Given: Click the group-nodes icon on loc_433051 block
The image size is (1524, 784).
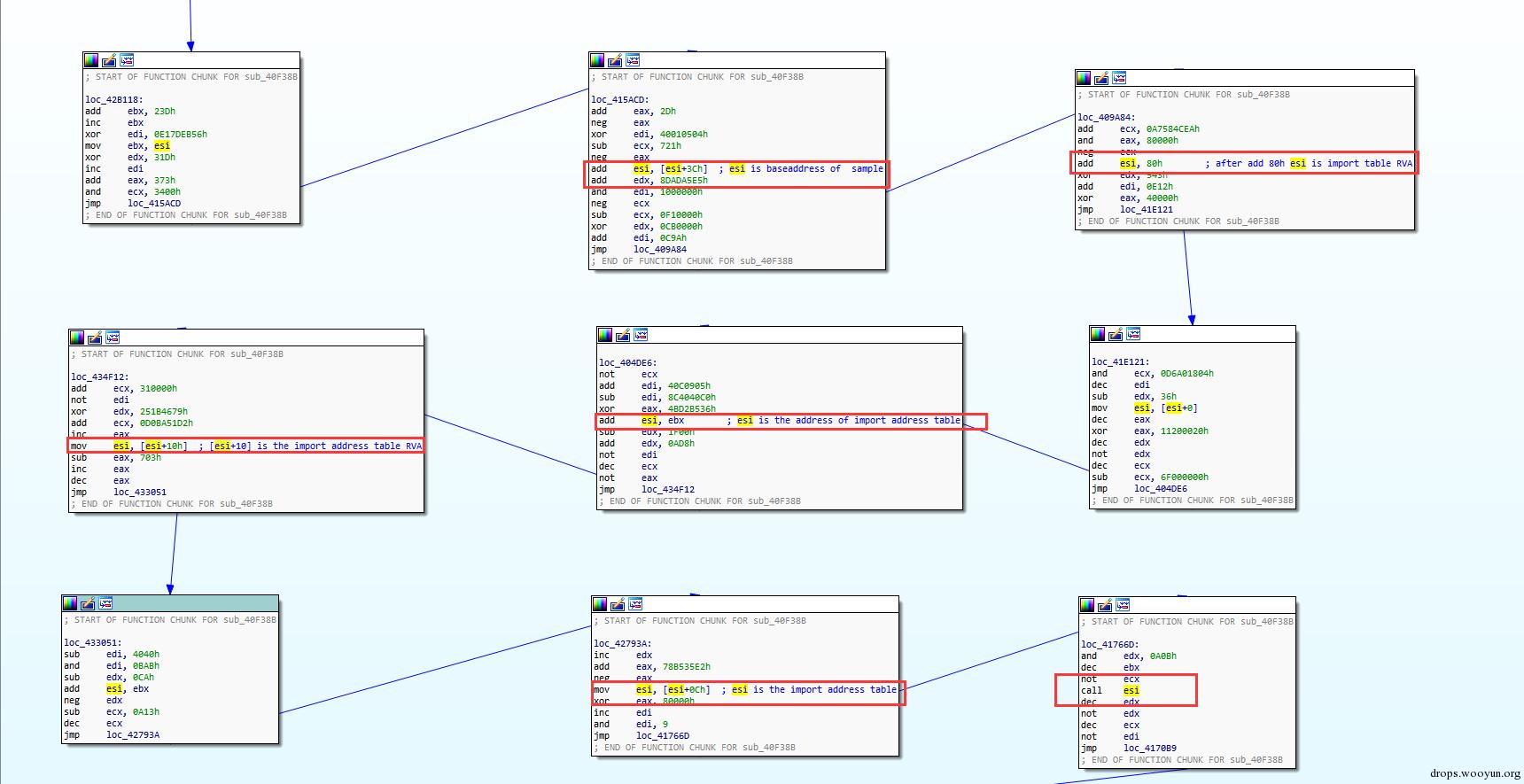Looking at the screenshot, I should coord(105,603).
